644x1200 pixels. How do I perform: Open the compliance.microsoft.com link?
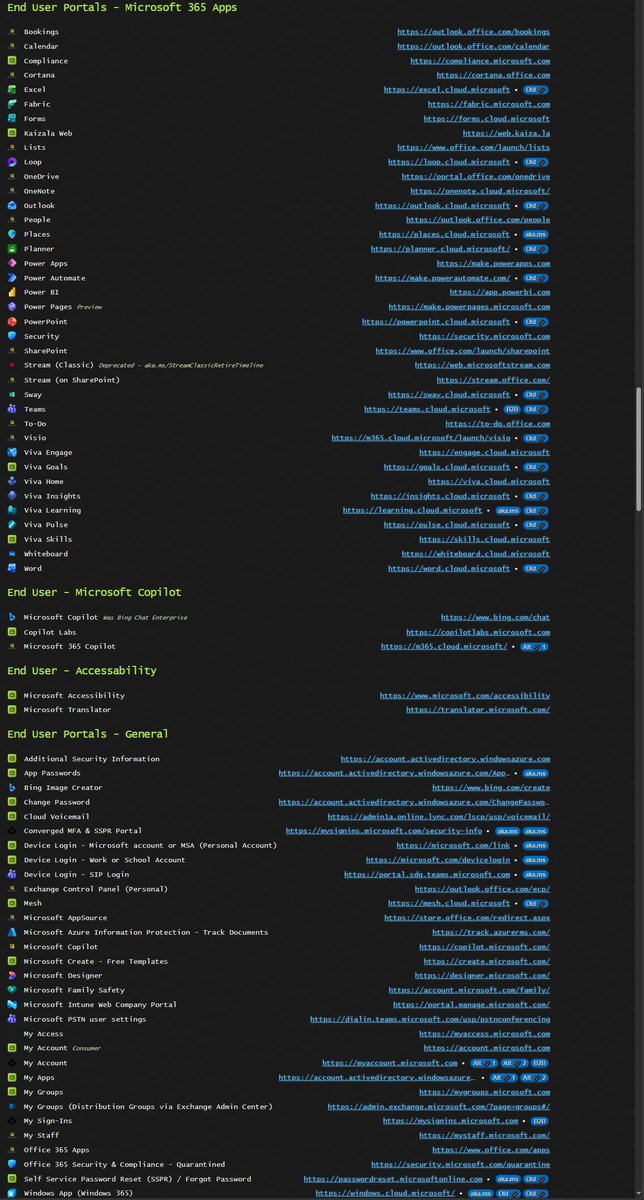click(480, 61)
